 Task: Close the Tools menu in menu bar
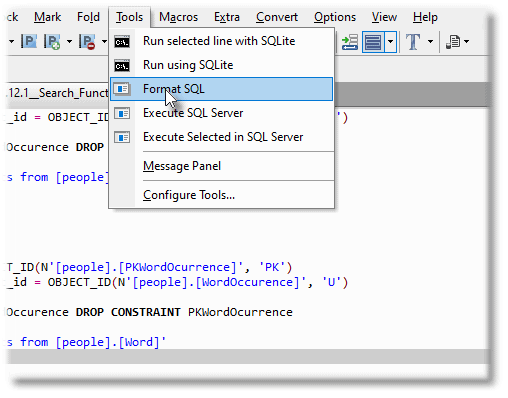click(x=129, y=17)
